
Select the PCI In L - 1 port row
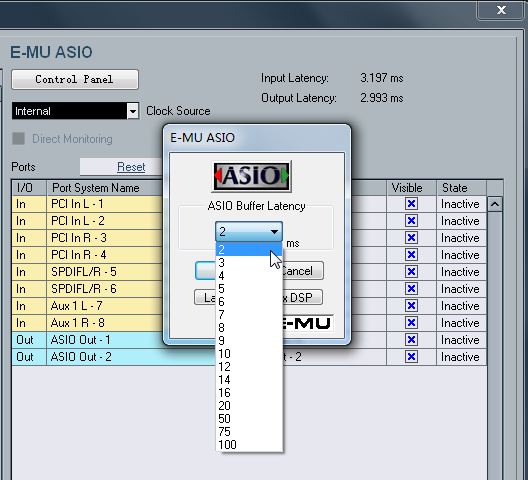point(249,204)
